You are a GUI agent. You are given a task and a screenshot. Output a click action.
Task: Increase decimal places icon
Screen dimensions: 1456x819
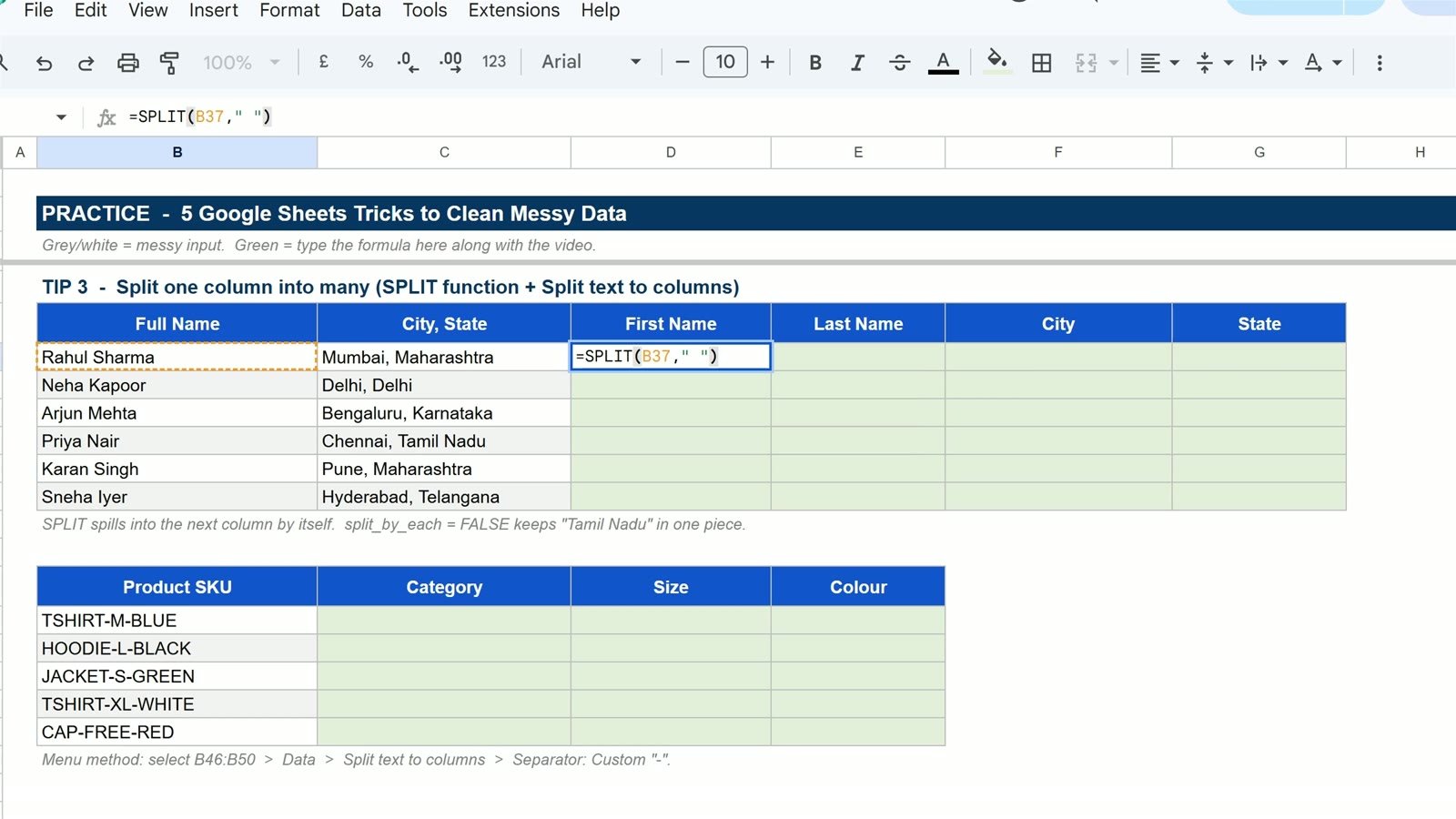tap(450, 62)
